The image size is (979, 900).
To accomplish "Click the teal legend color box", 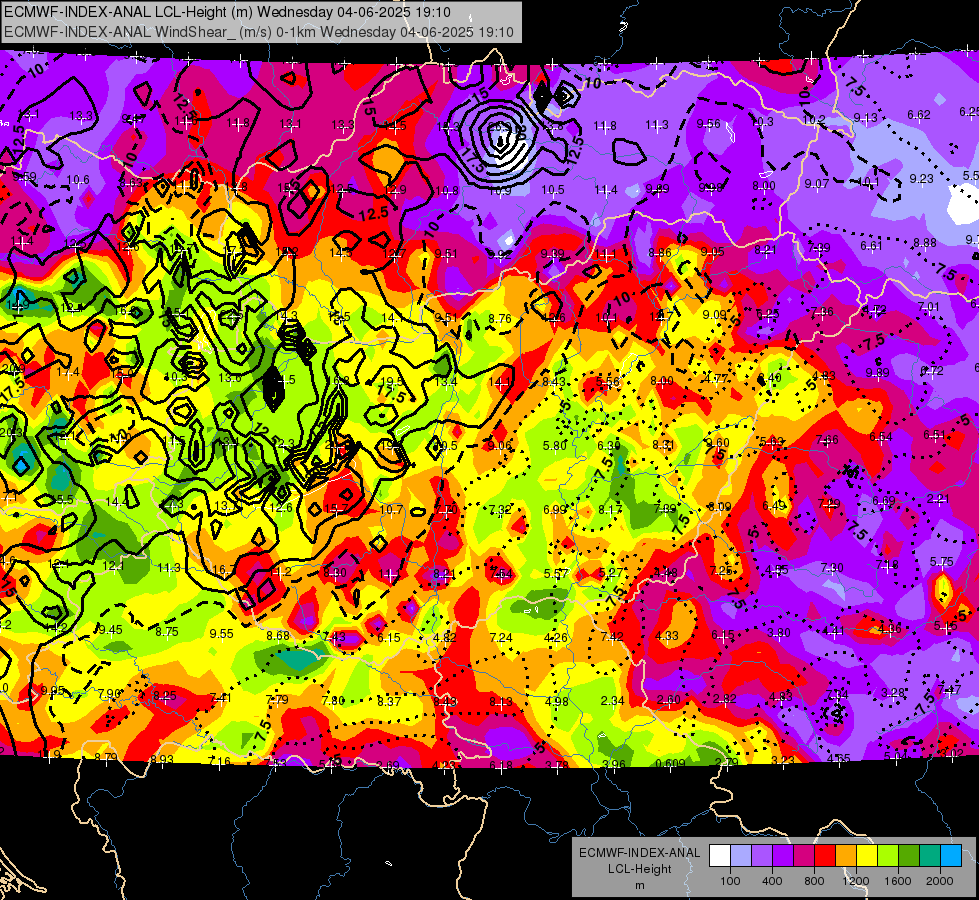I will [x=930, y=856].
